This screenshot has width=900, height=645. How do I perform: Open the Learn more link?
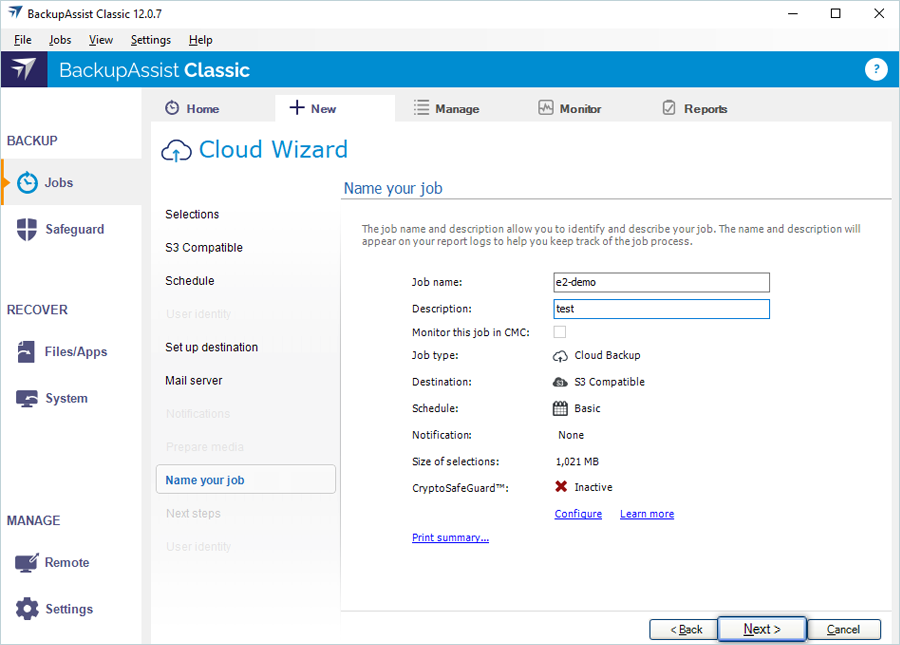coord(647,514)
